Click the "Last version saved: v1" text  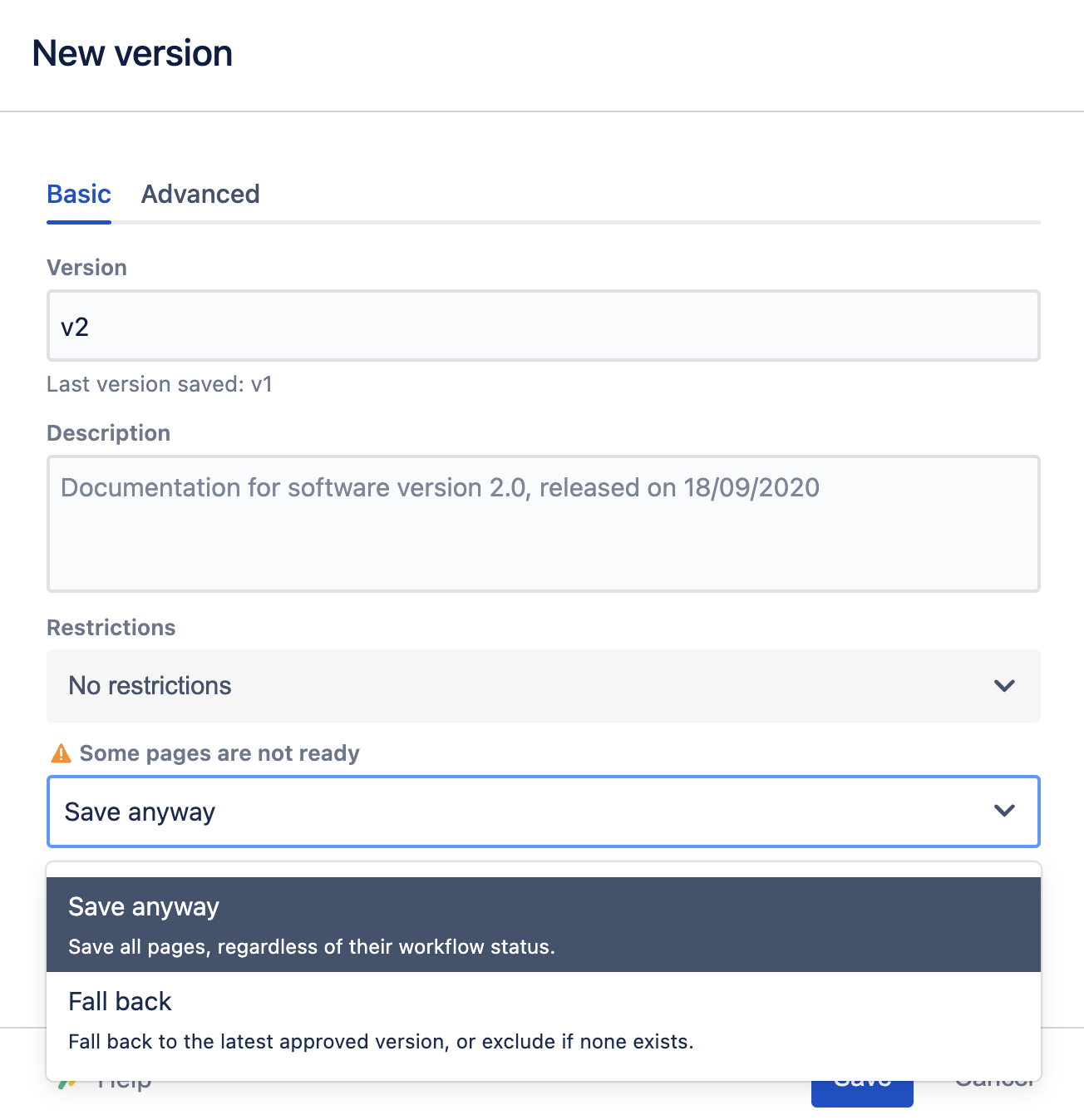[160, 384]
